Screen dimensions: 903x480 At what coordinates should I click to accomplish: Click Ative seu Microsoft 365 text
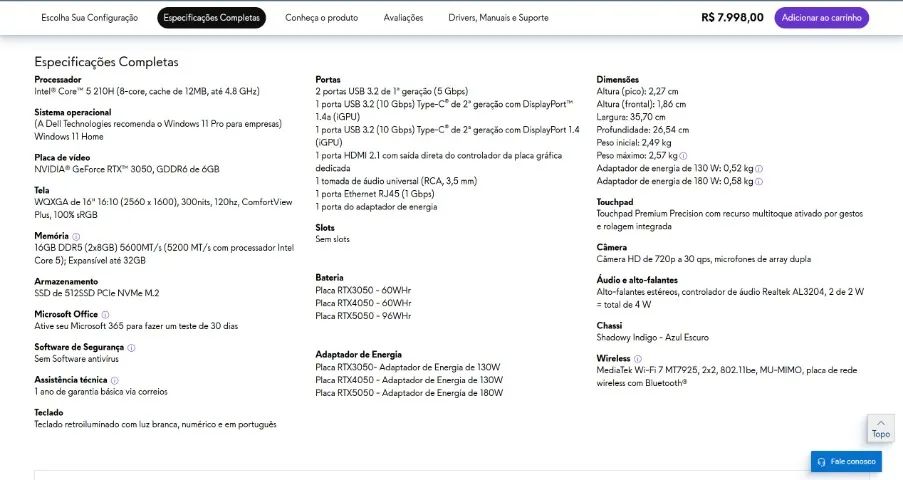[136, 326]
